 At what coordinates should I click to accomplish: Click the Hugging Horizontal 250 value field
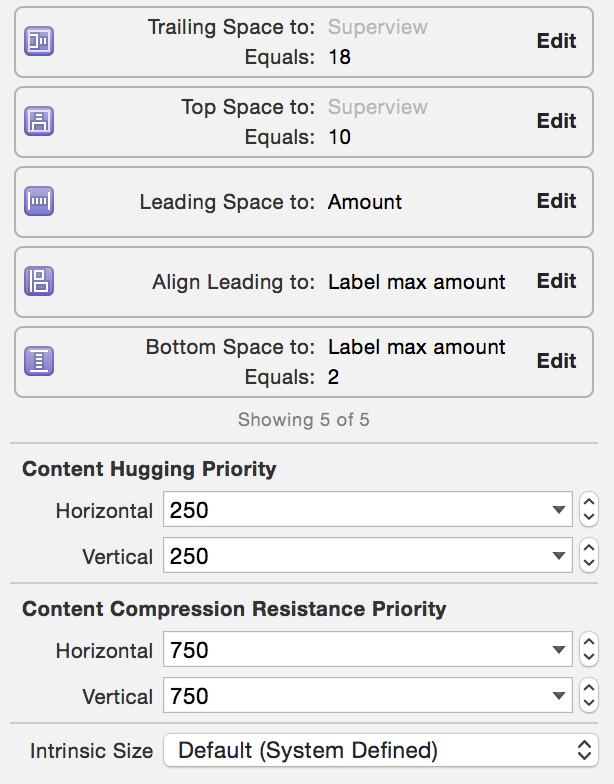(x=350, y=511)
